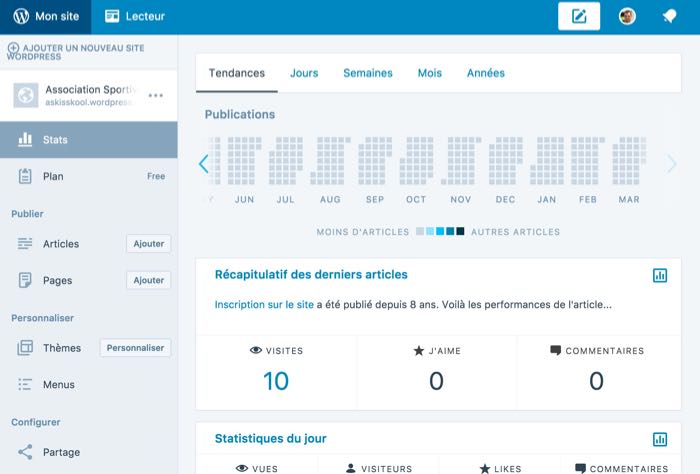The width and height of the screenshot is (700, 474).
Task: Click Ajouter button next to Articles
Action: (148, 244)
